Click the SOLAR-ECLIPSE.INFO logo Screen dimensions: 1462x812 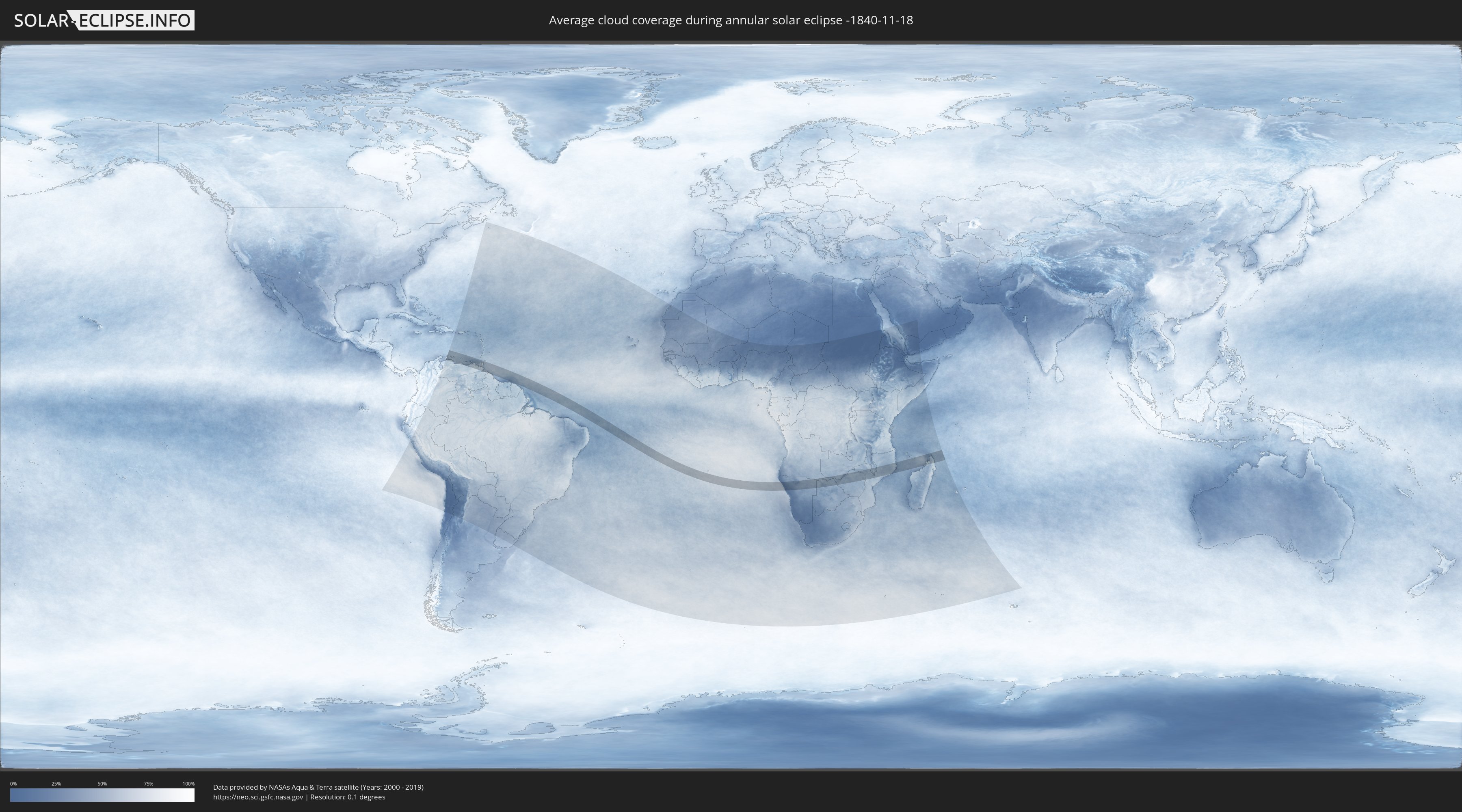104,20
